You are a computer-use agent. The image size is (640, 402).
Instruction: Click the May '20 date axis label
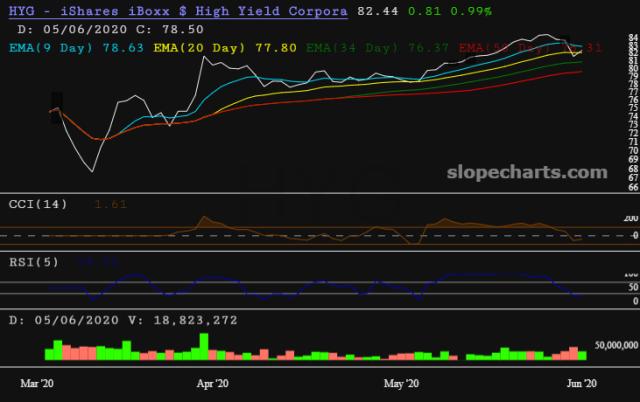[401, 382]
